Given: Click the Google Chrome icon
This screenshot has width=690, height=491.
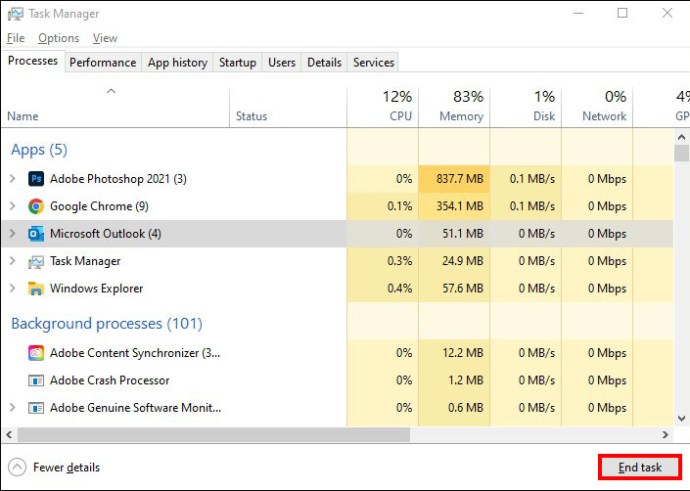Looking at the screenshot, I should point(36,206).
